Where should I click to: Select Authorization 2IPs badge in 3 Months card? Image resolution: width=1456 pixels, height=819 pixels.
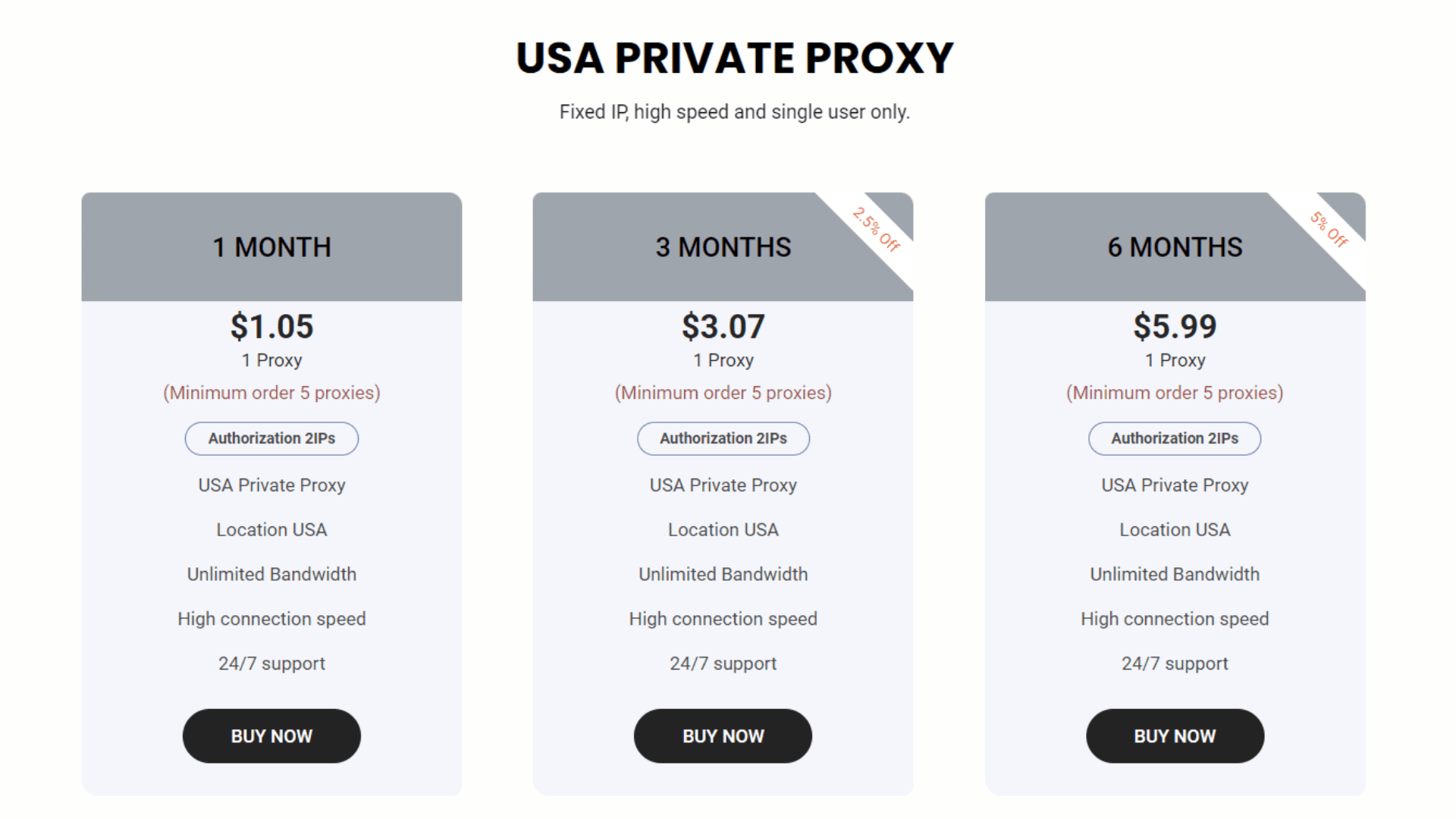pos(723,438)
